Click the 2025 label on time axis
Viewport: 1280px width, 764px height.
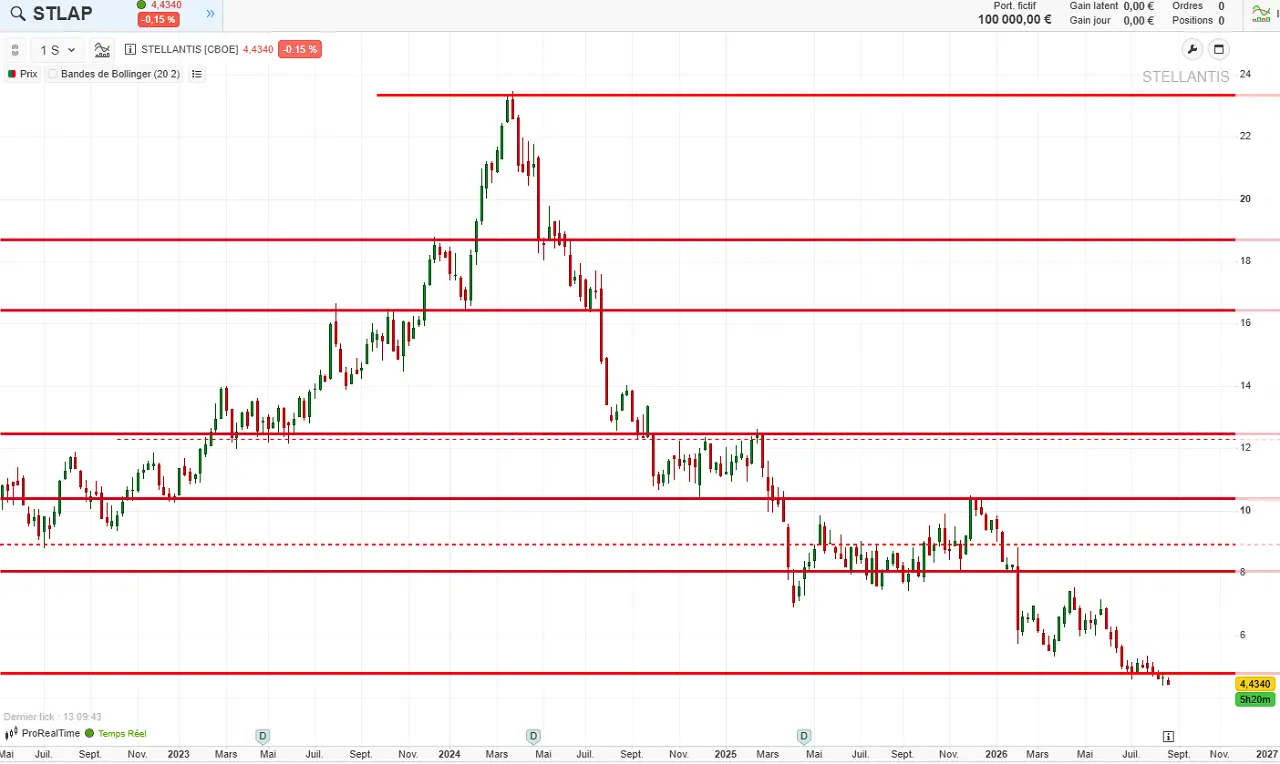coord(724,754)
